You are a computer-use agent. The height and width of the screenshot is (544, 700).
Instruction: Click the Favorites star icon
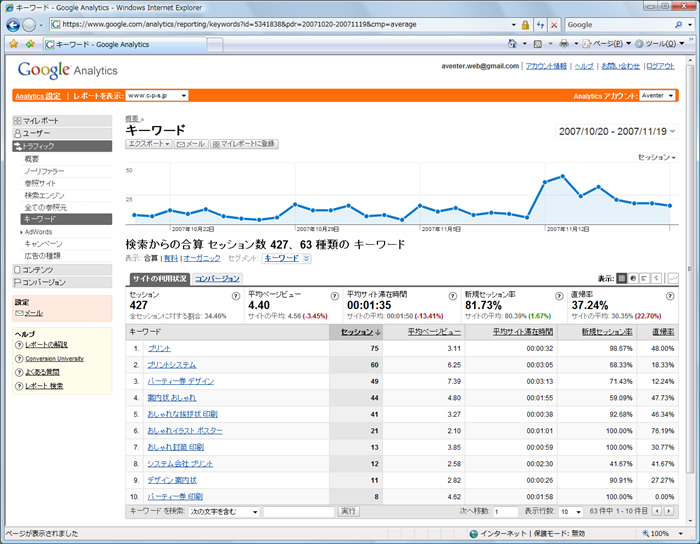click(x=14, y=44)
